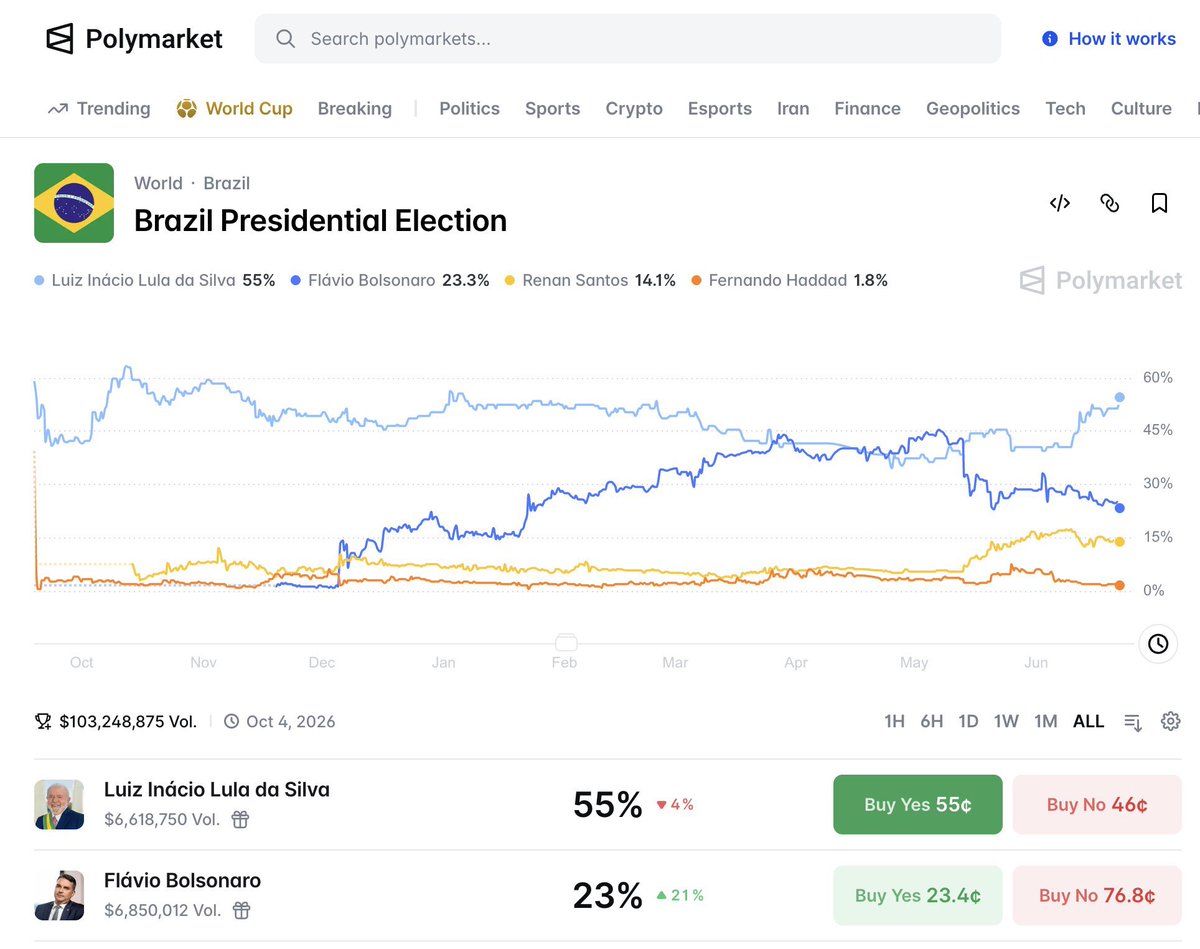The height and width of the screenshot is (949, 1200).
Task: Bookmark the Brazil Presidential Election market
Action: click(1159, 203)
